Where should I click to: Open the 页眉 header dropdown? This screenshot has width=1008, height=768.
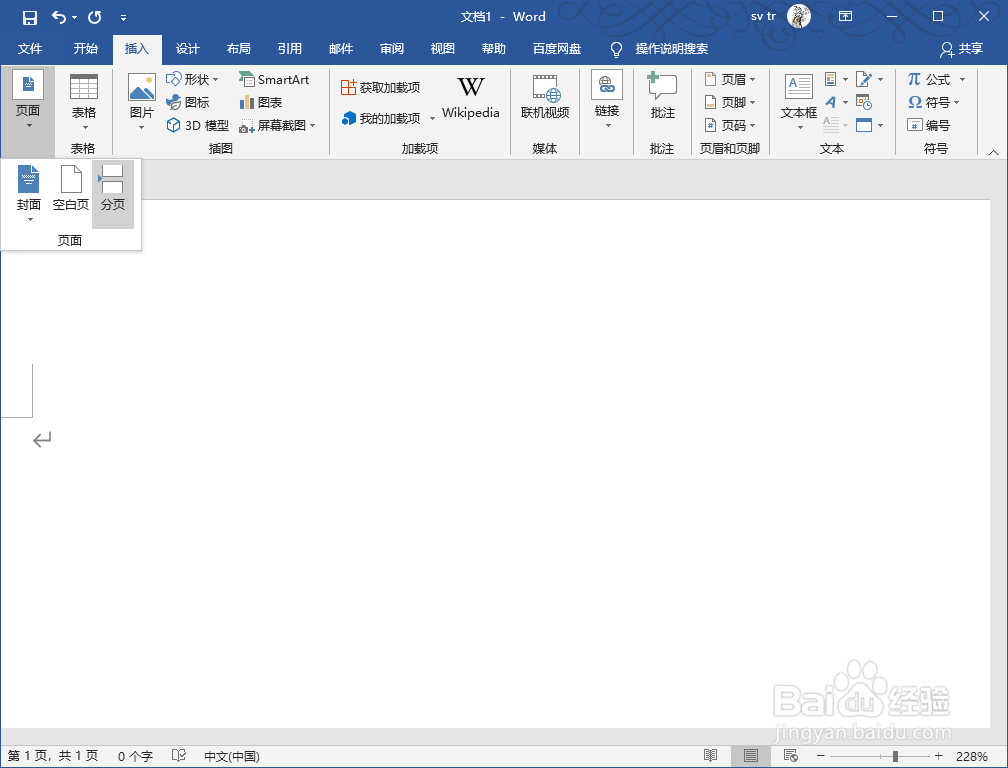[x=730, y=79]
